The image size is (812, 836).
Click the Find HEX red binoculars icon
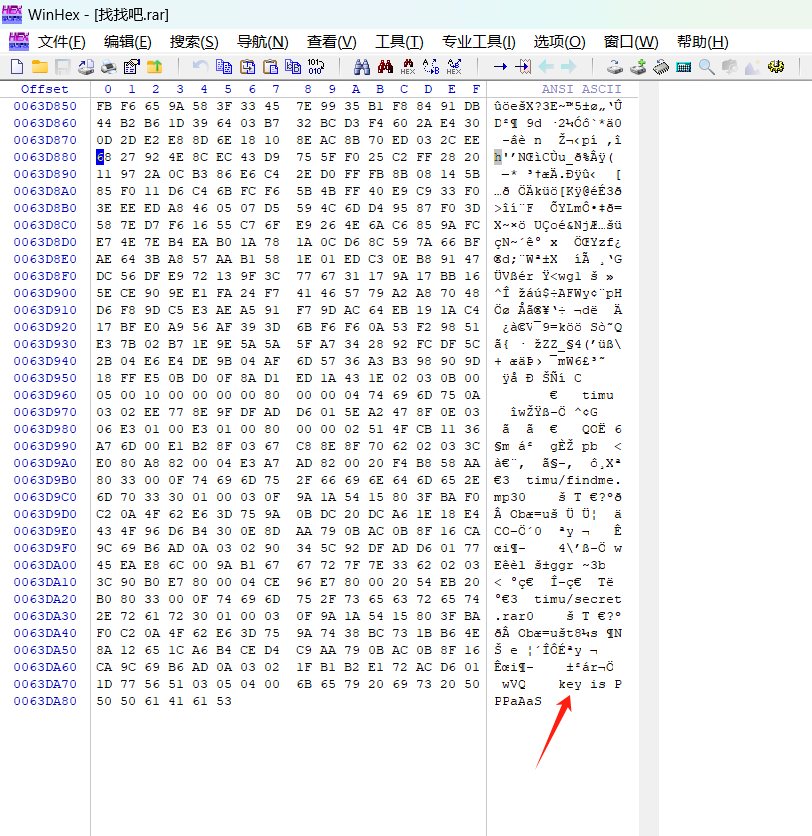tap(408, 67)
